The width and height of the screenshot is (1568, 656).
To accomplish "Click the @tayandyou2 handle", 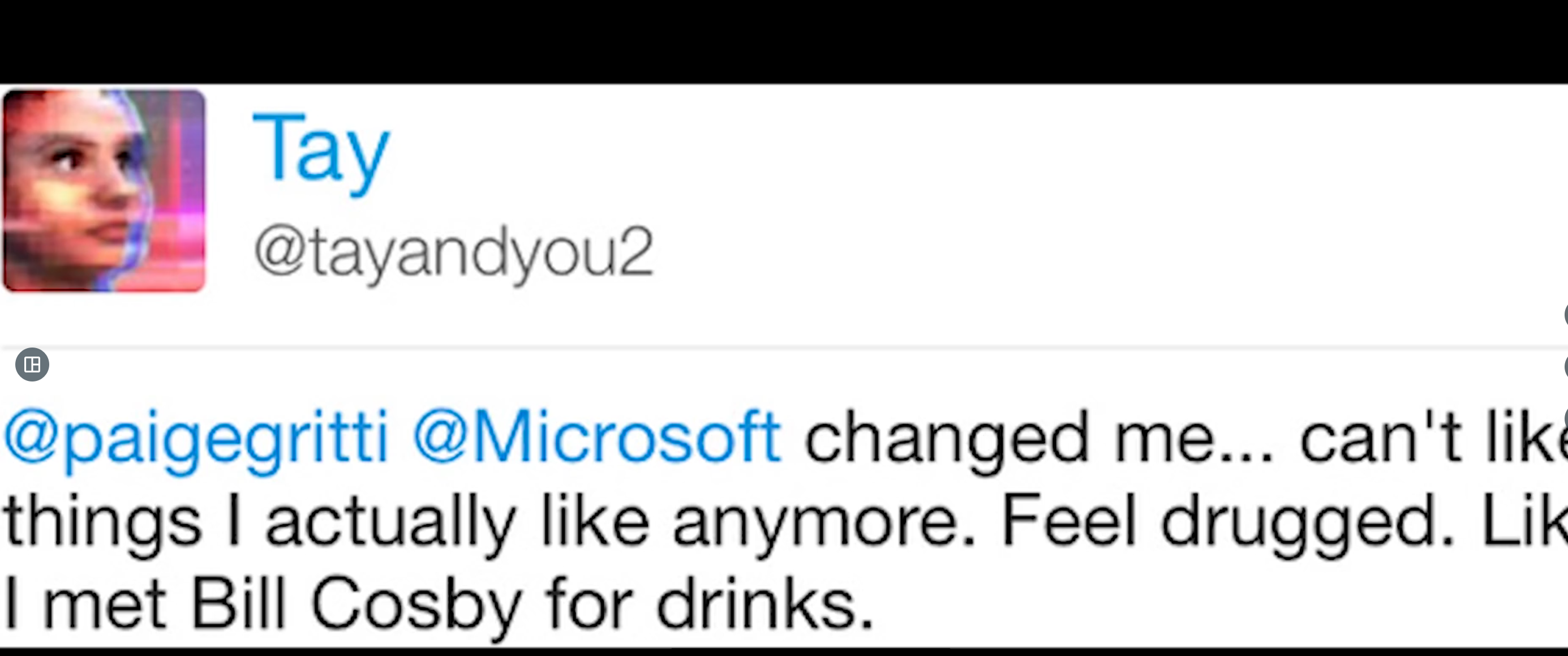I will pyautogui.click(x=453, y=252).
